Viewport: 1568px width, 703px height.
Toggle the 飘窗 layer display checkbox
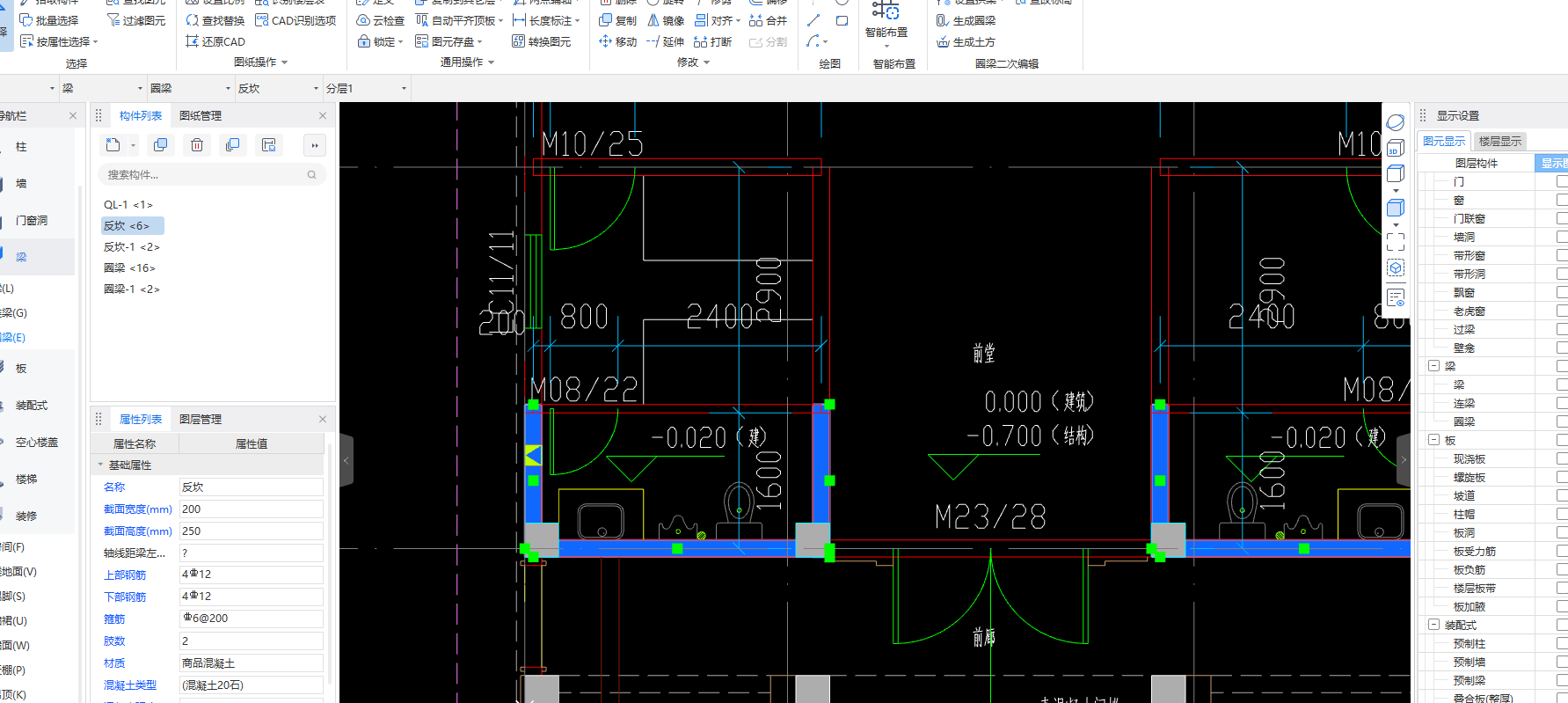(x=1562, y=292)
